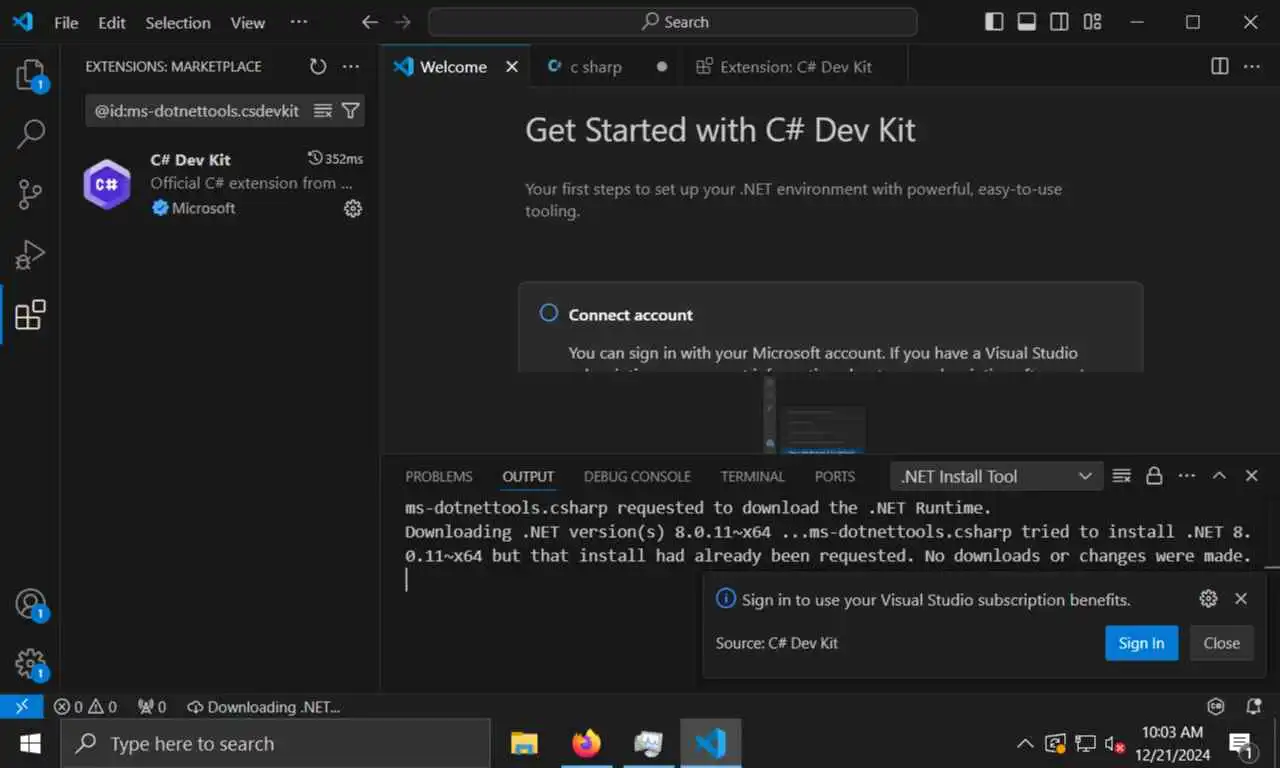Screen dimensions: 1280x768
Task: Toggle the primary side bar layout icon
Action: point(994,22)
